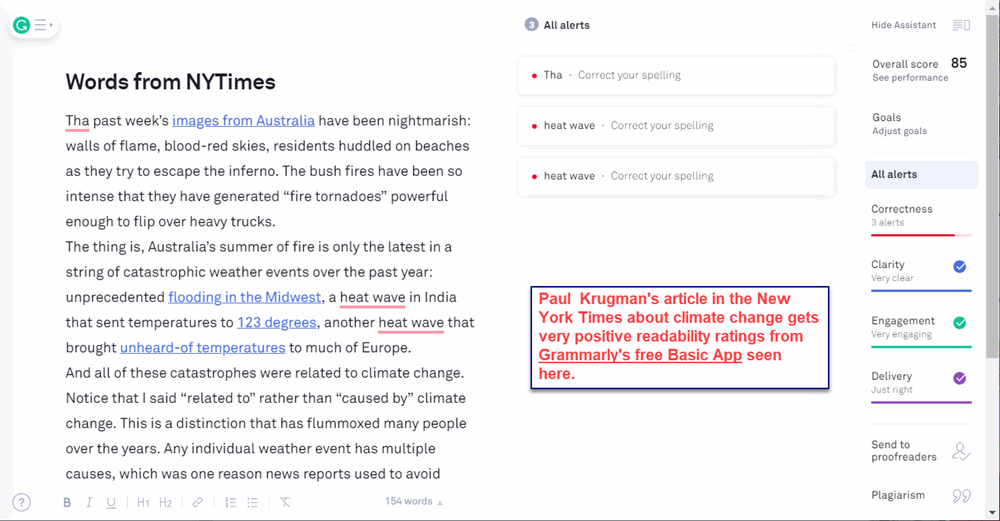Viewport: 1000px width, 521px height.
Task: Insert a hyperlink with link icon
Action: coord(198,503)
